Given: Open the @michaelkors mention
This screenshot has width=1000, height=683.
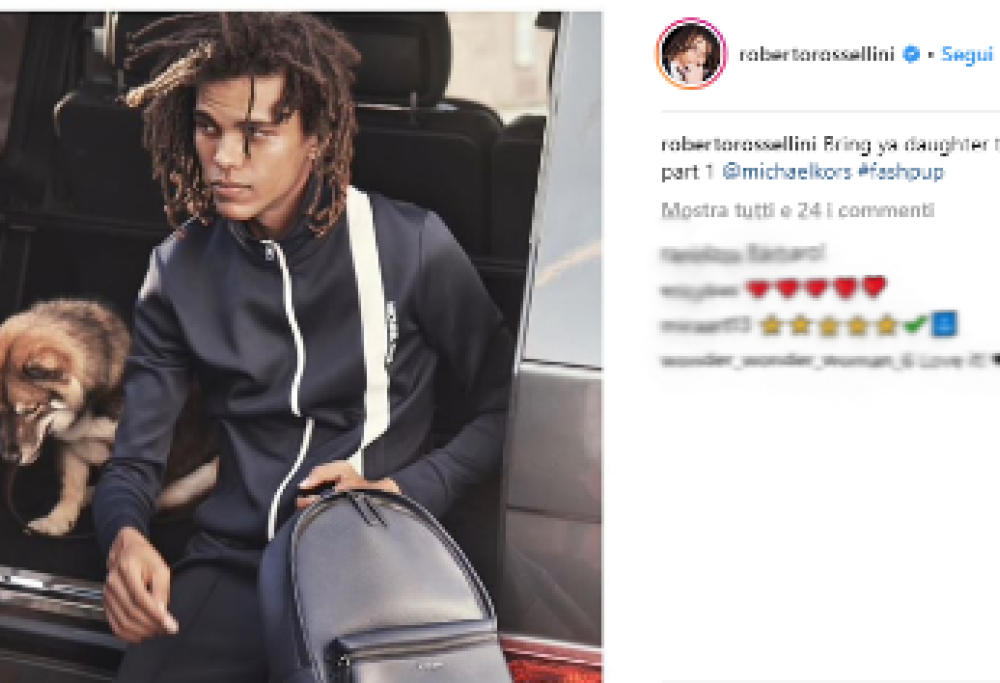Looking at the screenshot, I should [x=787, y=172].
